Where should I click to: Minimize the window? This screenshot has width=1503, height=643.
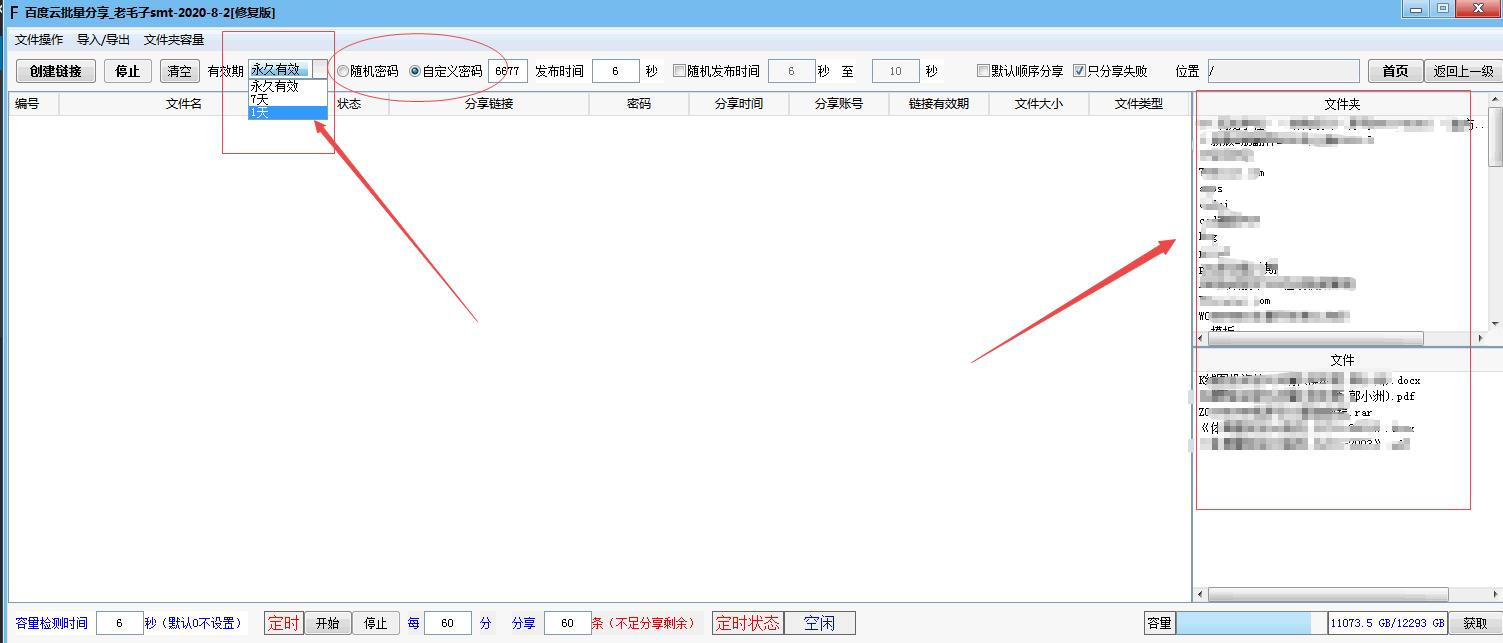[x=1414, y=8]
